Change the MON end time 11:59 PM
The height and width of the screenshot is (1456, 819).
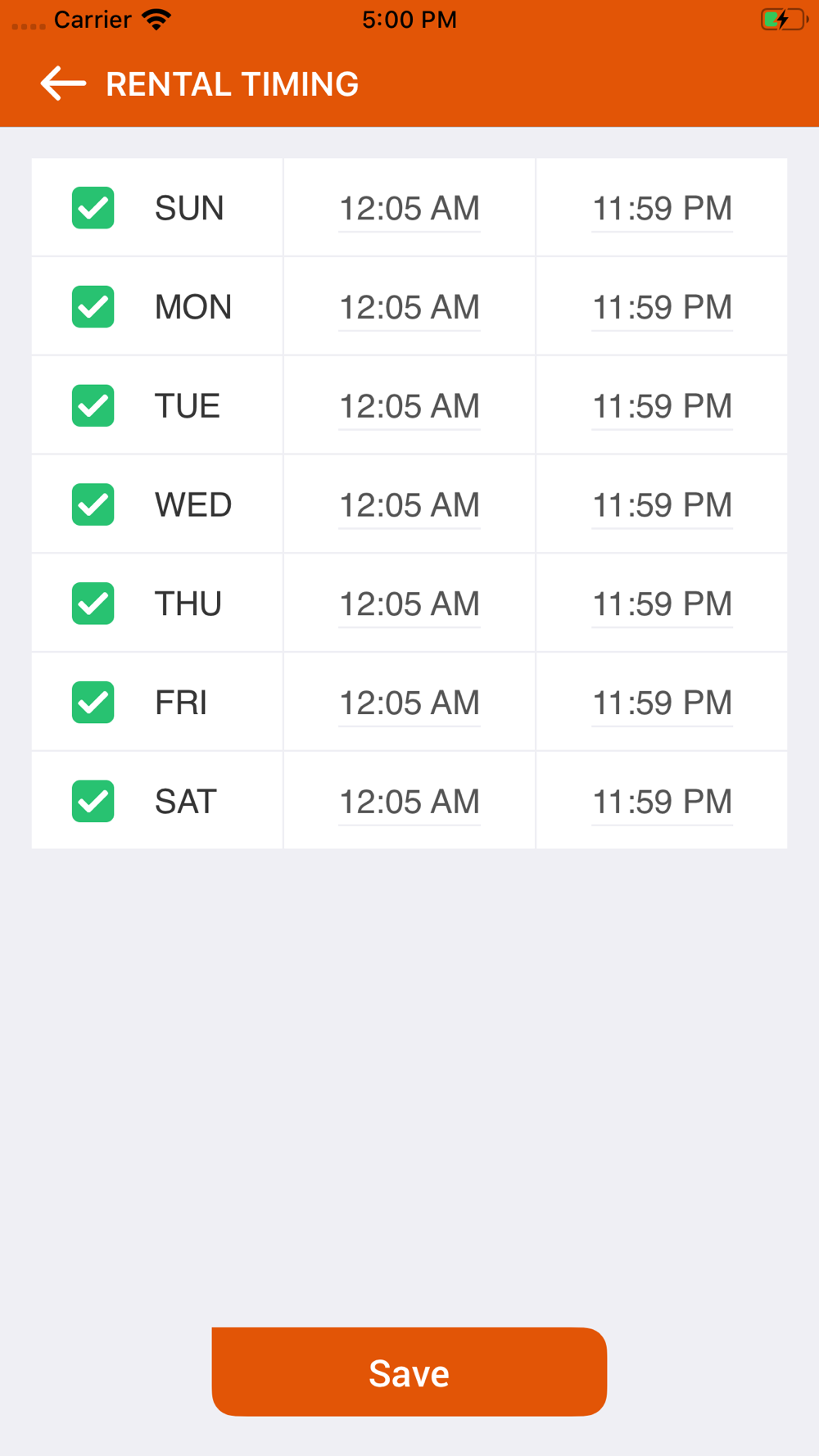point(662,308)
